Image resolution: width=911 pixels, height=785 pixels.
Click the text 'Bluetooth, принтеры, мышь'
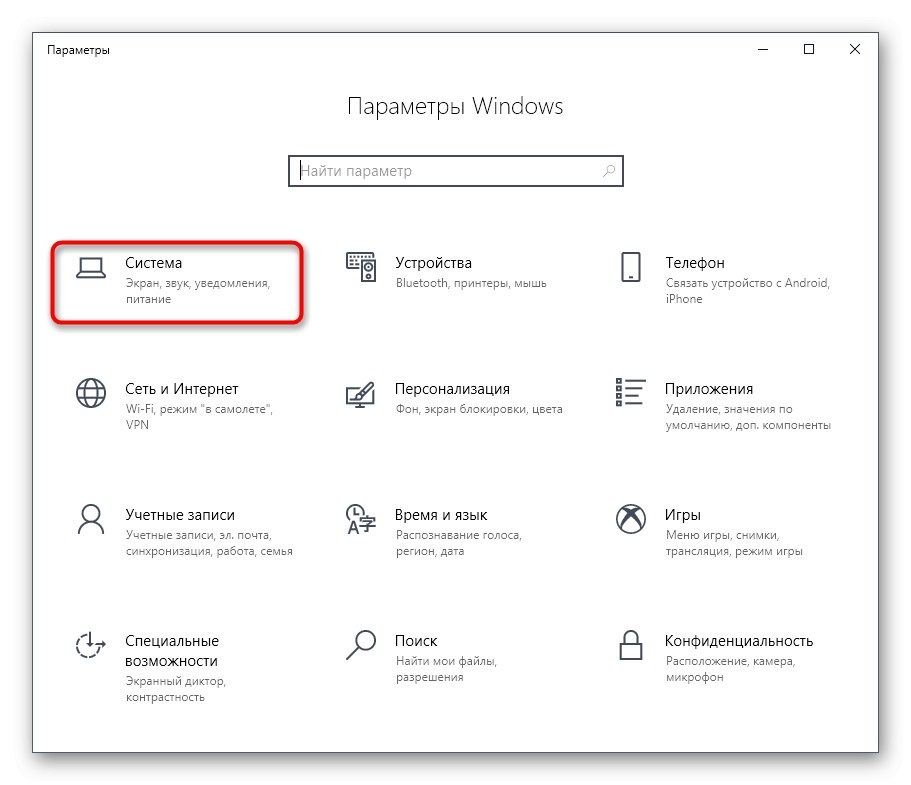pyautogui.click(x=471, y=283)
